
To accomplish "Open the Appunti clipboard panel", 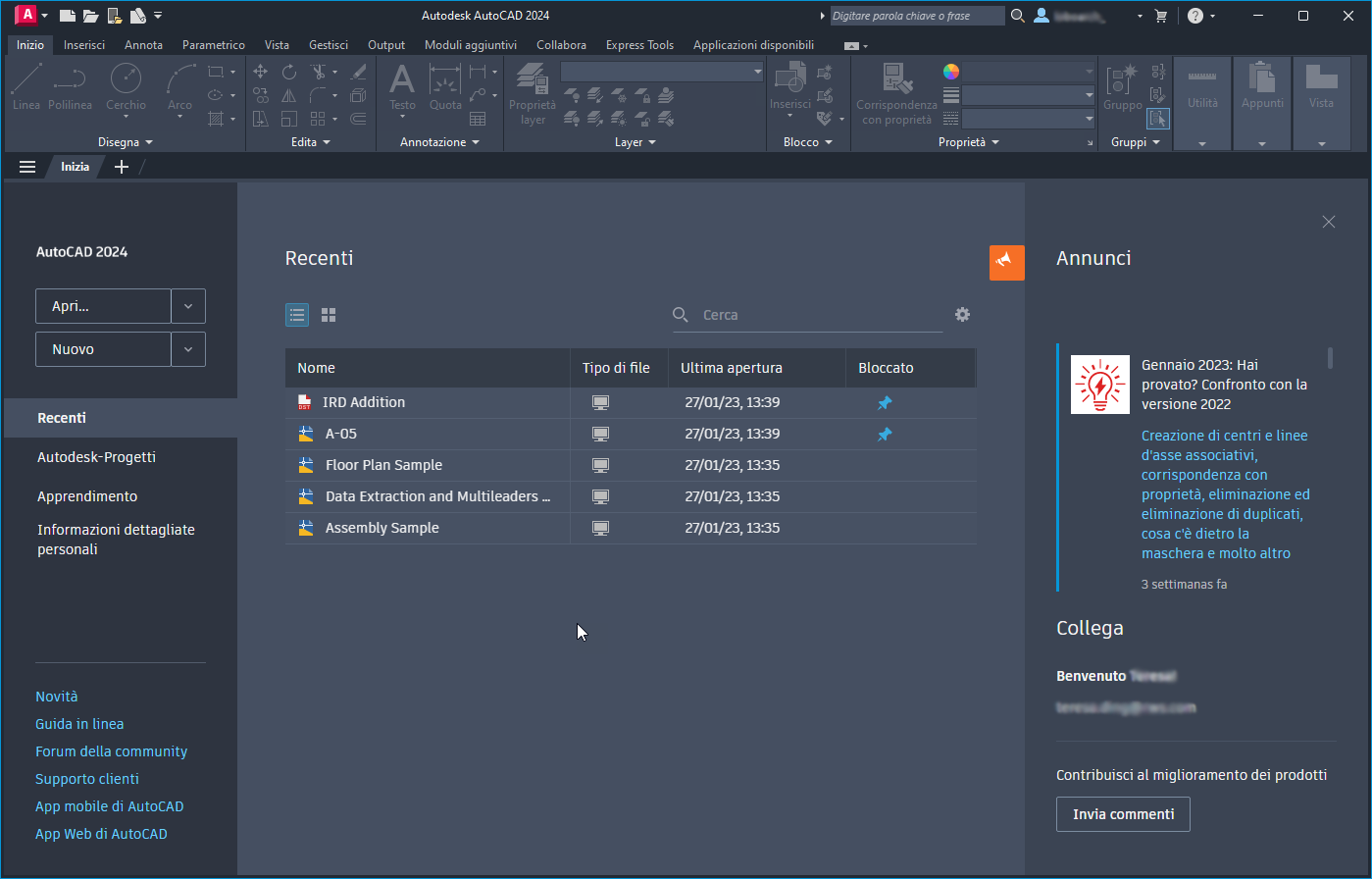I will coord(1262,103).
